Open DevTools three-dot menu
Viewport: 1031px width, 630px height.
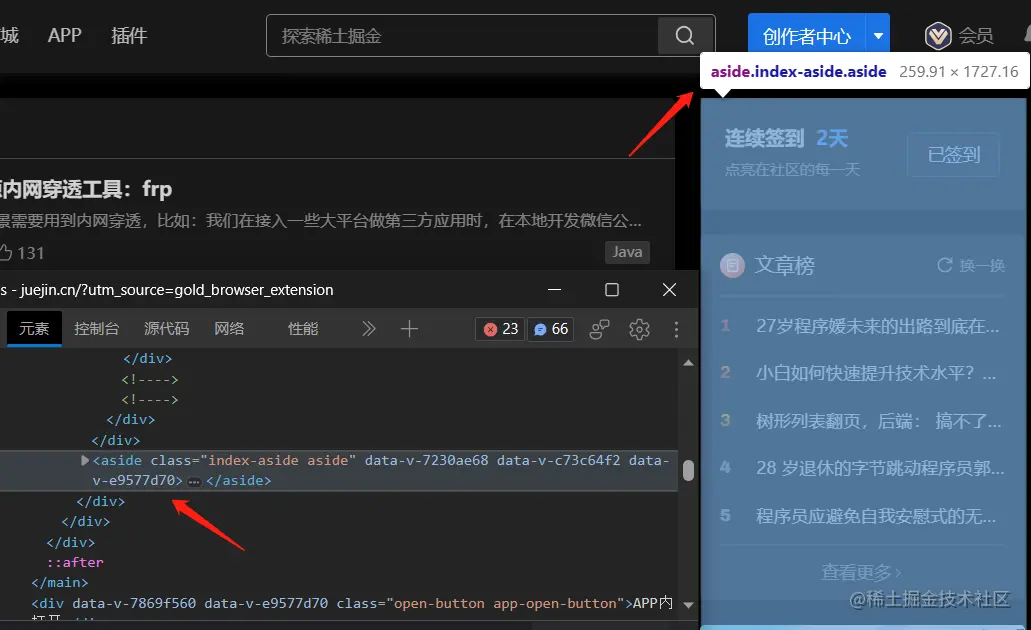pyautogui.click(x=676, y=329)
